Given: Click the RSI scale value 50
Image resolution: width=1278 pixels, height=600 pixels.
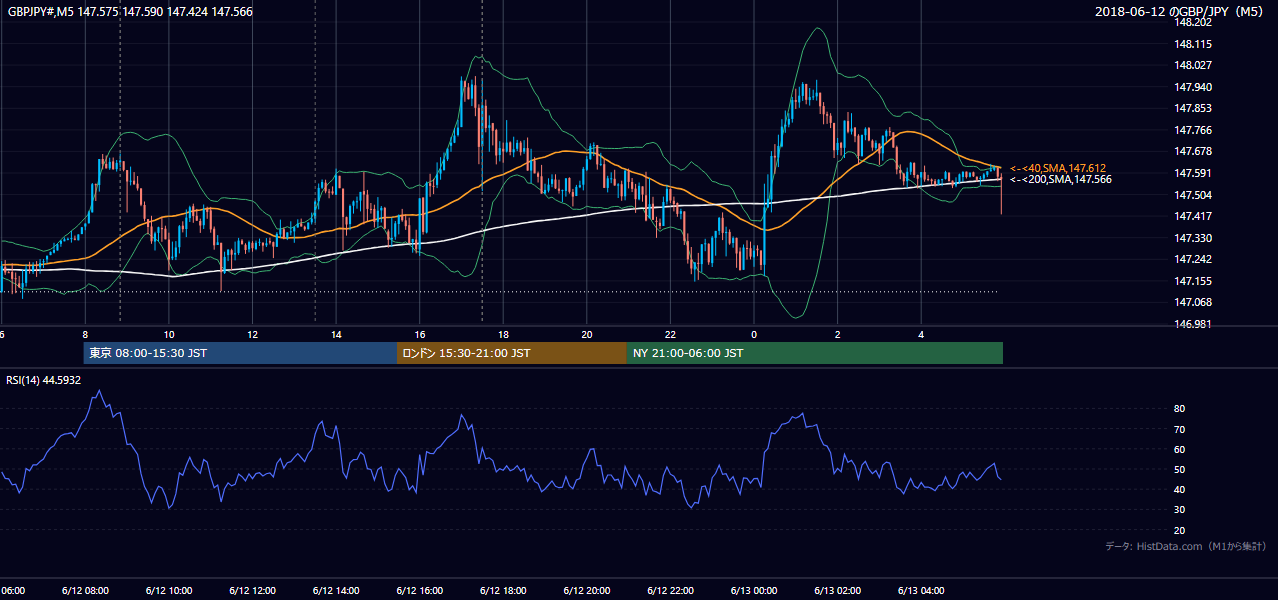Looking at the screenshot, I should click(x=1180, y=469).
